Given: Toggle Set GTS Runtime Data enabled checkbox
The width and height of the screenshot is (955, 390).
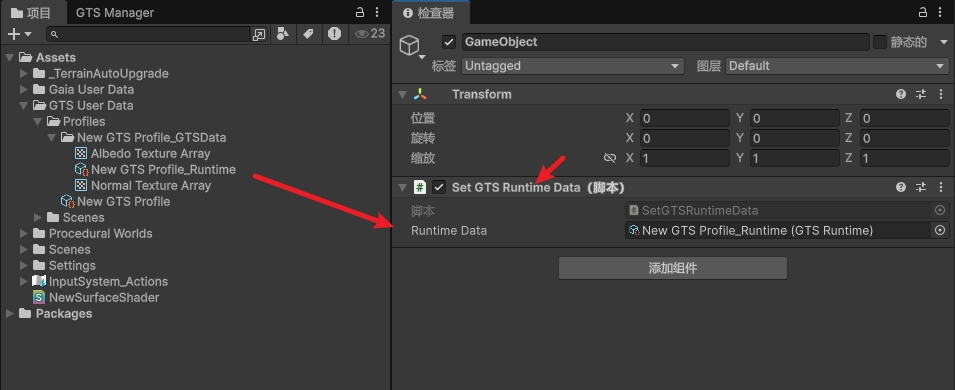Looking at the screenshot, I should (439, 187).
